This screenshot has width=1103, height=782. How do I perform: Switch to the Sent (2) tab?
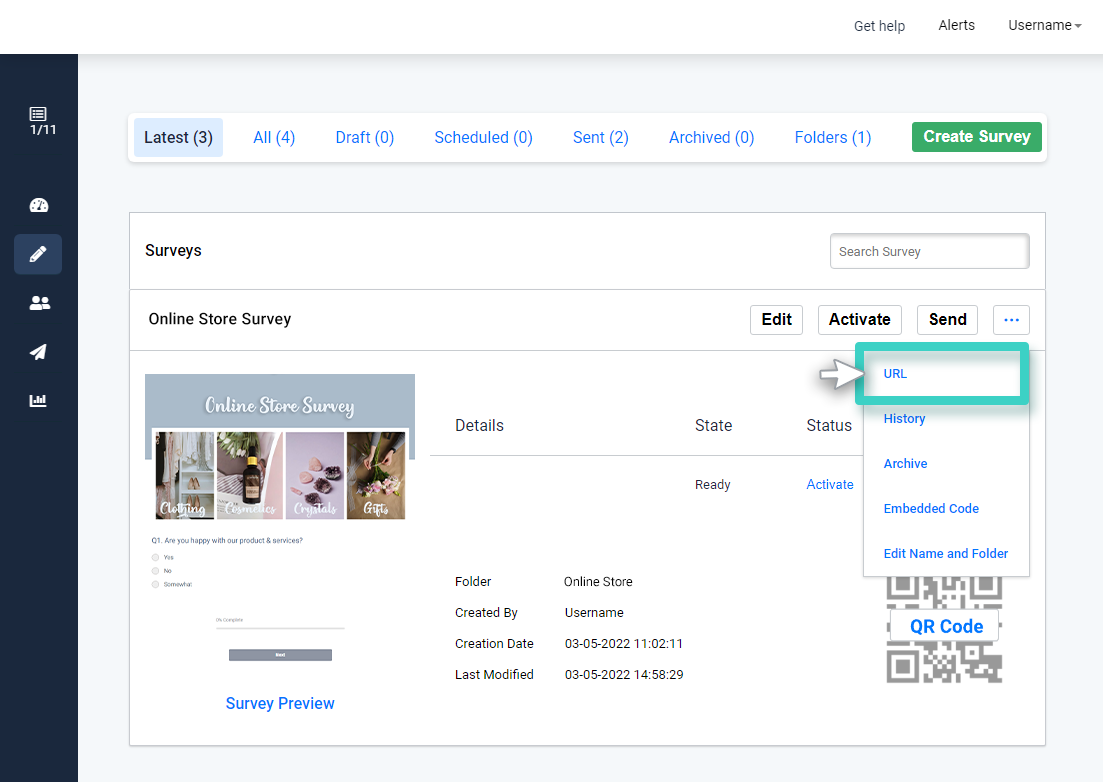pyautogui.click(x=601, y=137)
